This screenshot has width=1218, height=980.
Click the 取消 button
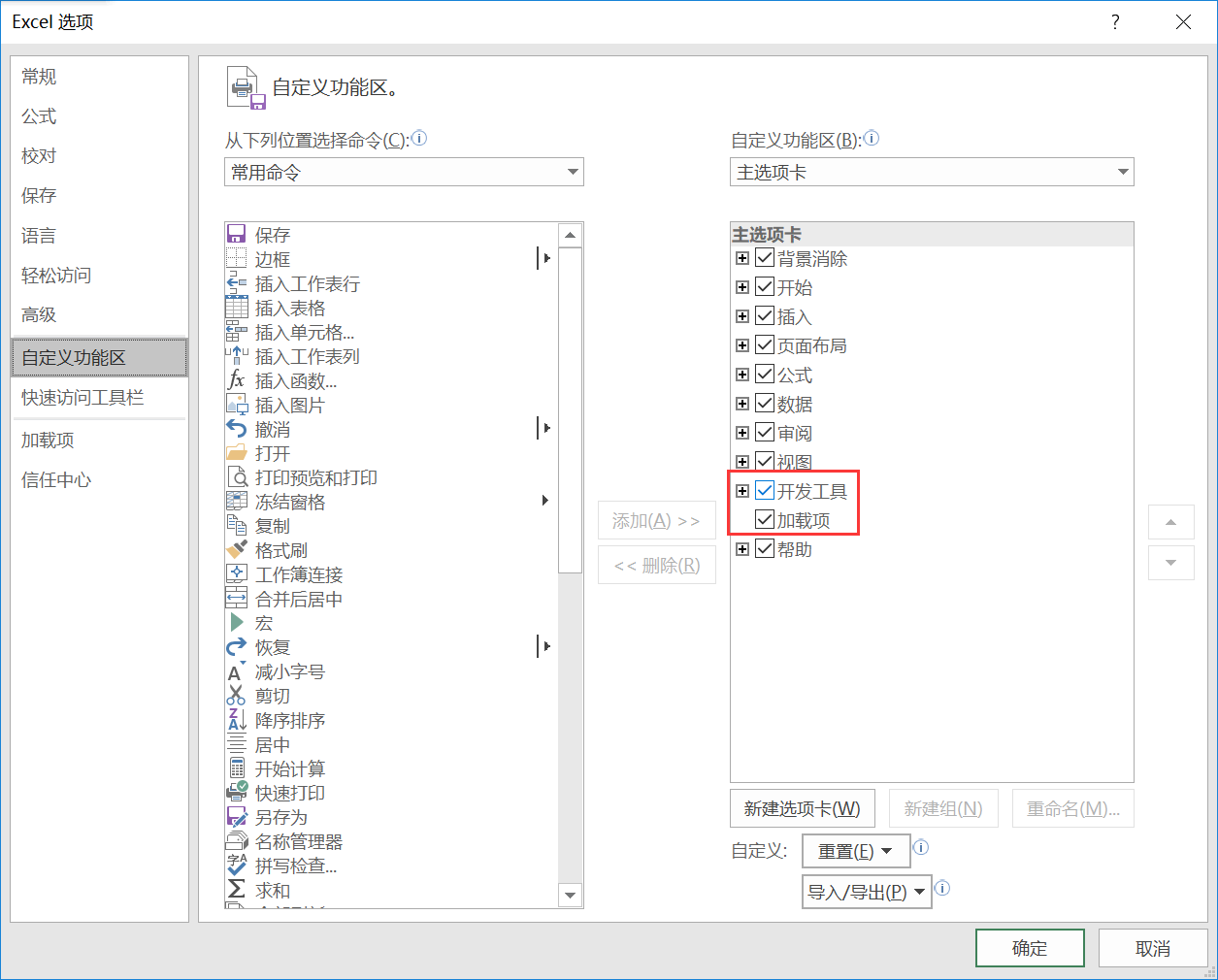click(x=1153, y=948)
